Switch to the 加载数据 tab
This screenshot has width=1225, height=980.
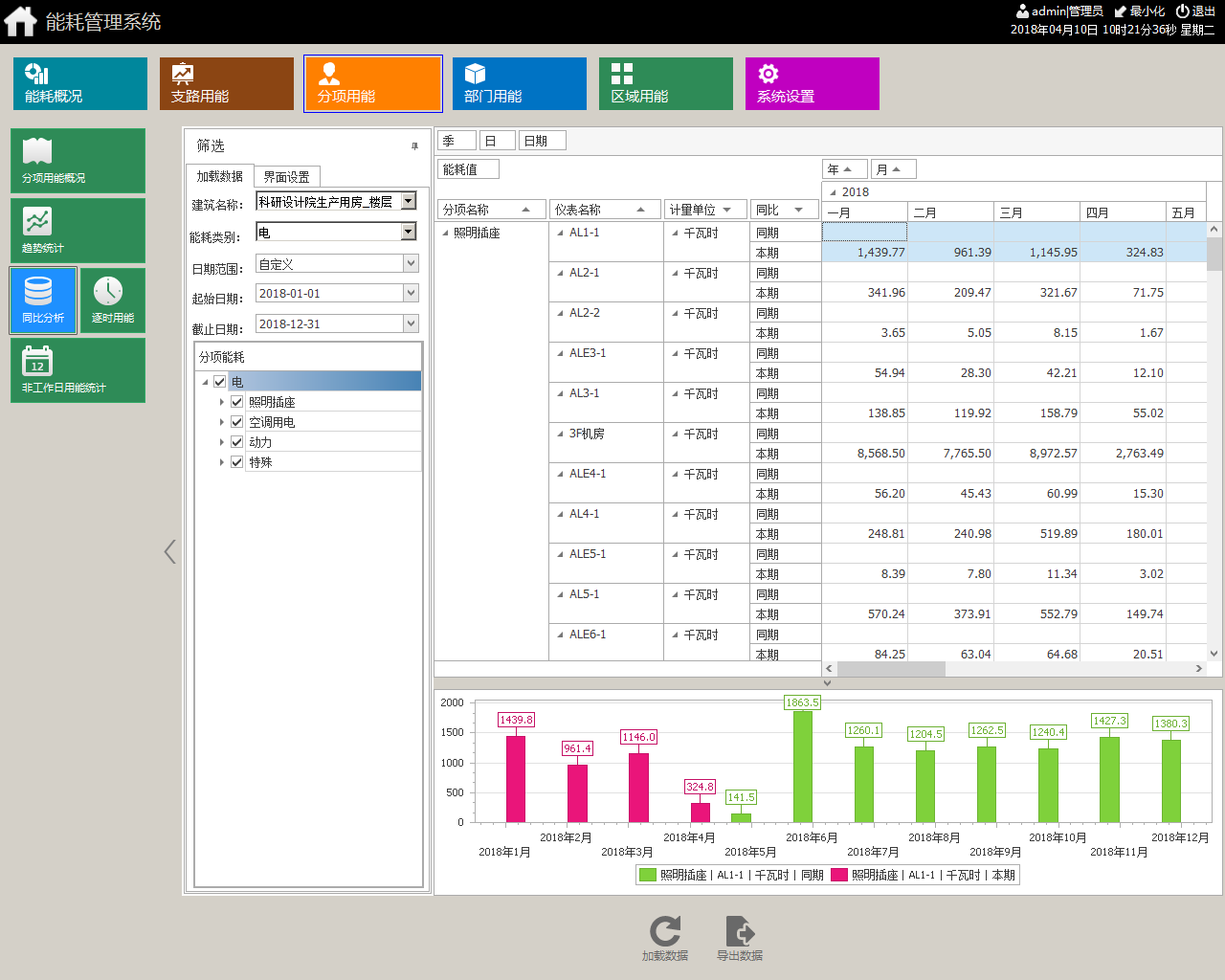coord(219,176)
